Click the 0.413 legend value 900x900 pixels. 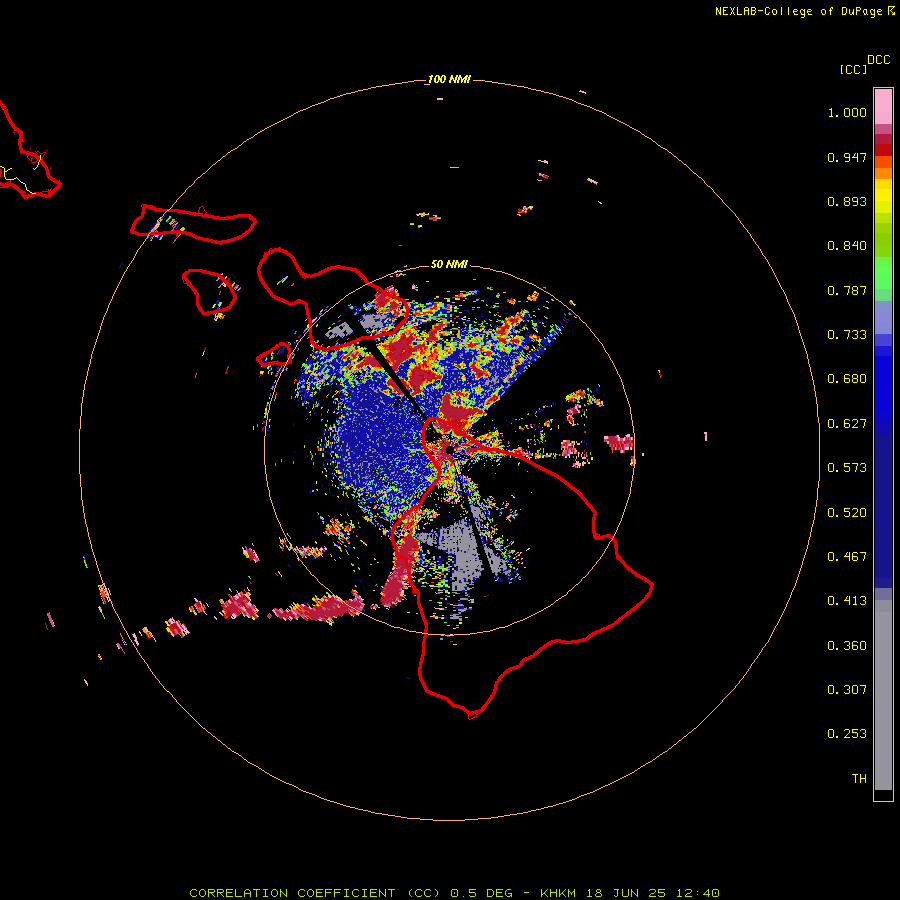coord(847,601)
